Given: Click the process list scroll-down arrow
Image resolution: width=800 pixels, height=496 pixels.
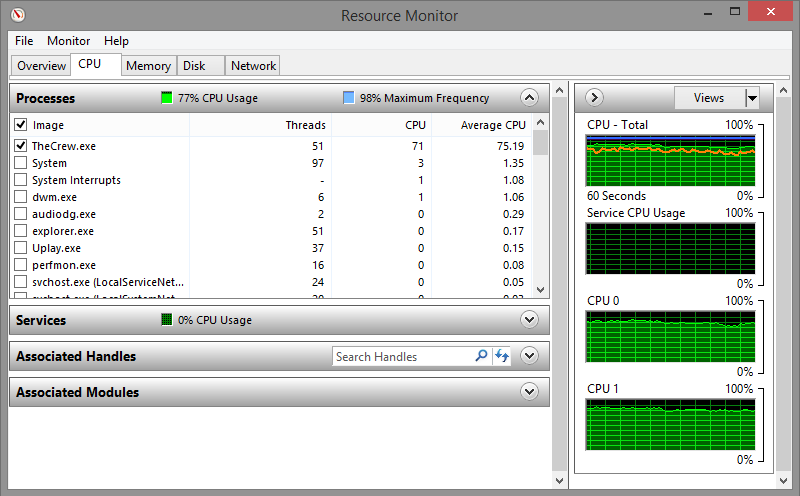Looking at the screenshot, I should (x=541, y=290).
